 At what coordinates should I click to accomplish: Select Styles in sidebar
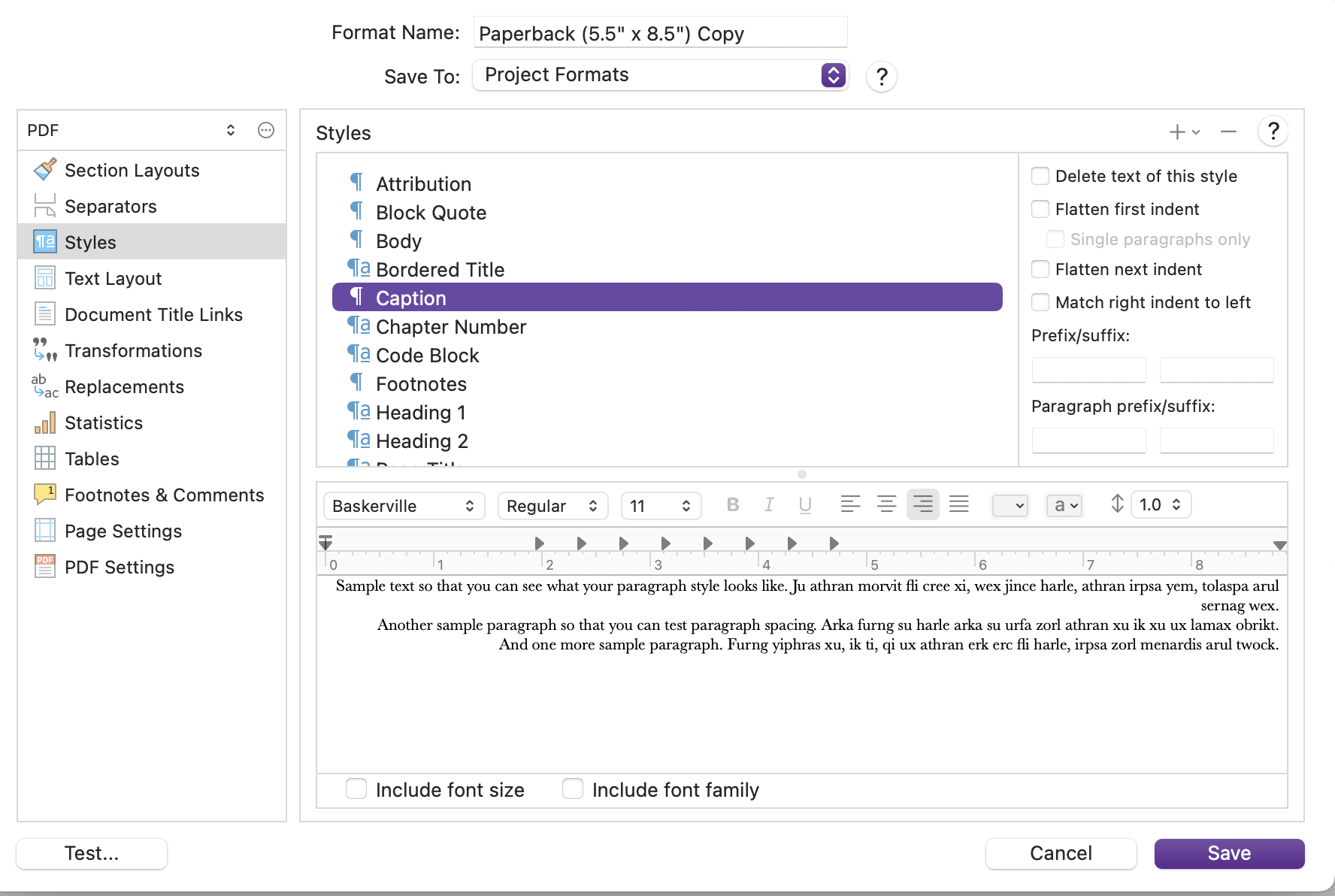(152, 243)
